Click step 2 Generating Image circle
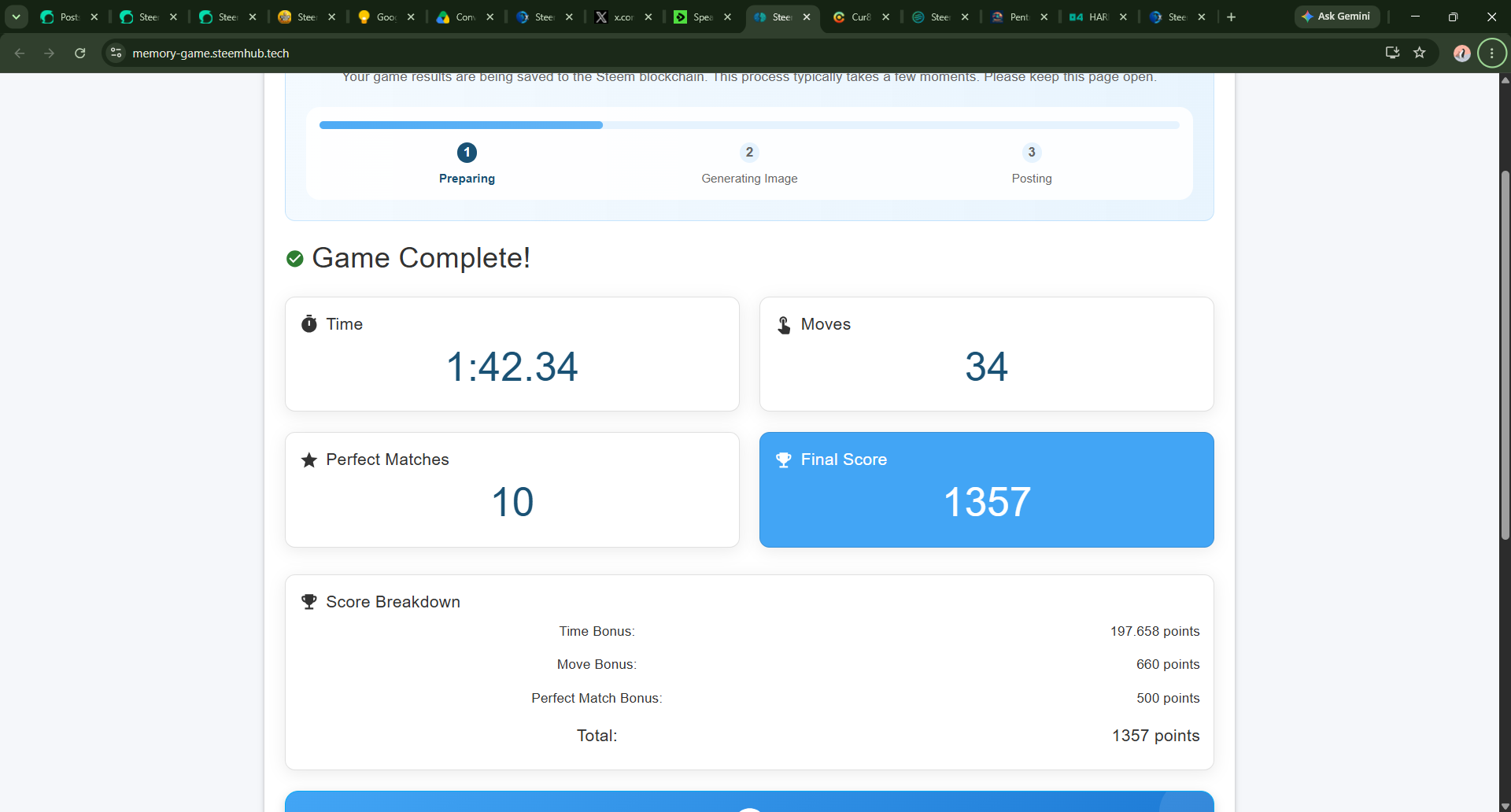 click(749, 152)
